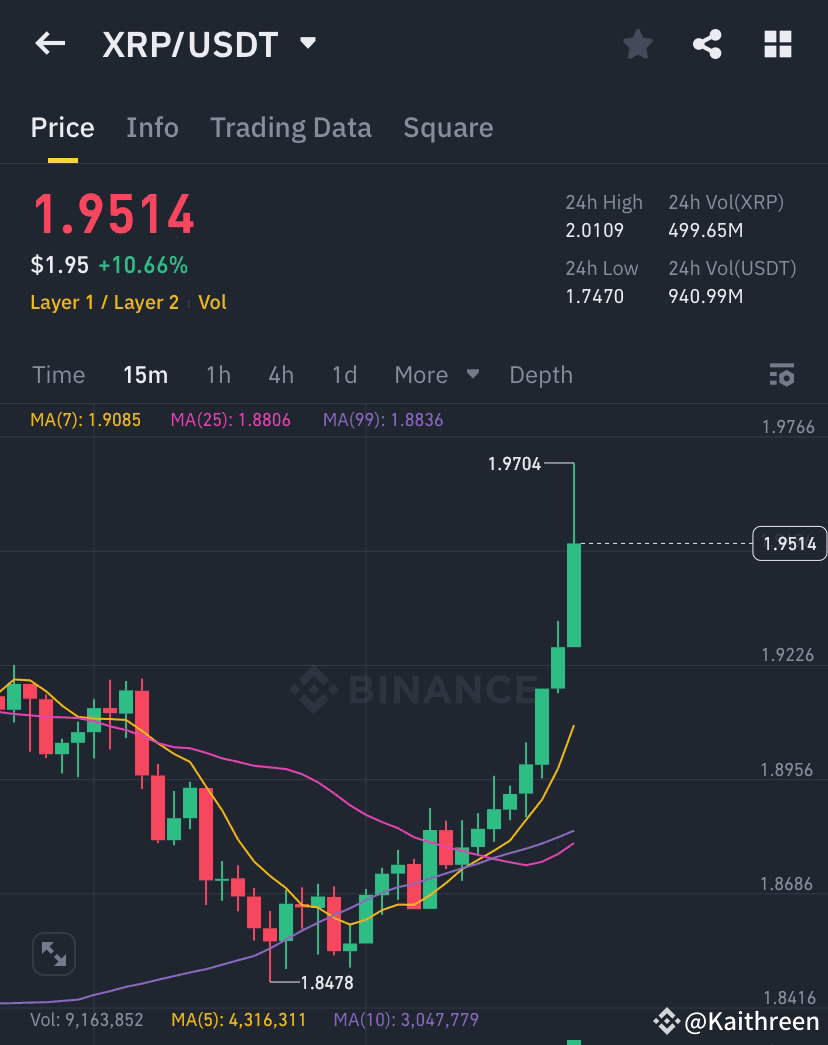Screen dimensions: 828x1045
Task: Switch to the Trading Data tab
Action: (290, 127)
